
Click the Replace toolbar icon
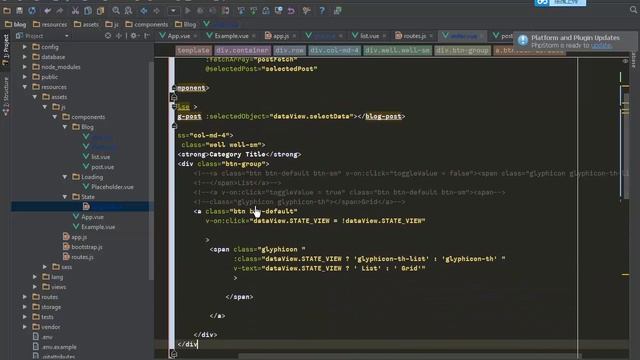[128, 11]
